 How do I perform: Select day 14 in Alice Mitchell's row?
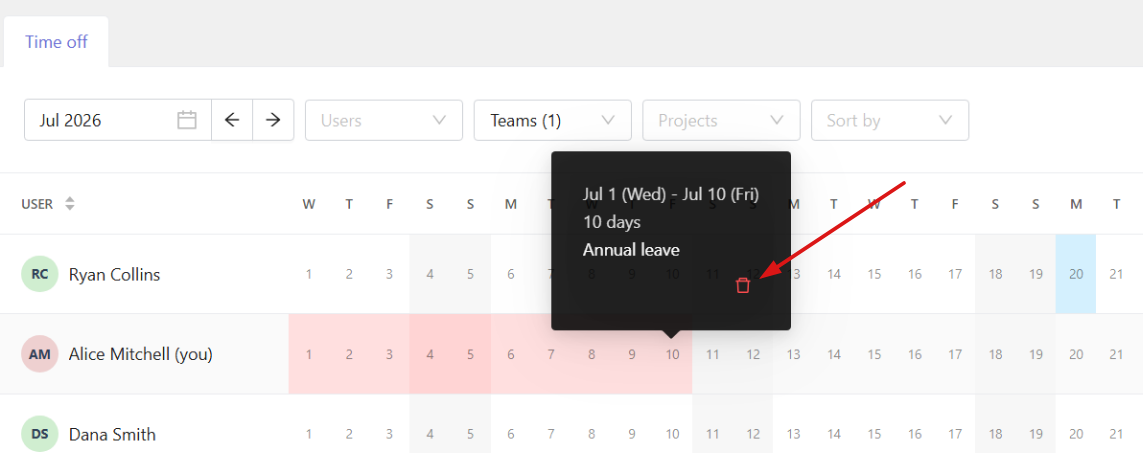tap(834, 355)
